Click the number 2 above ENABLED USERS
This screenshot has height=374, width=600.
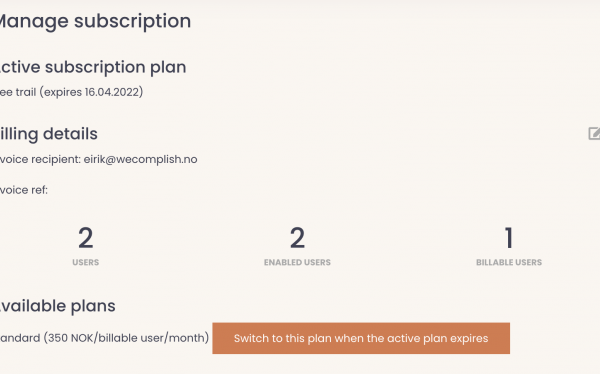tap(297, 238)
